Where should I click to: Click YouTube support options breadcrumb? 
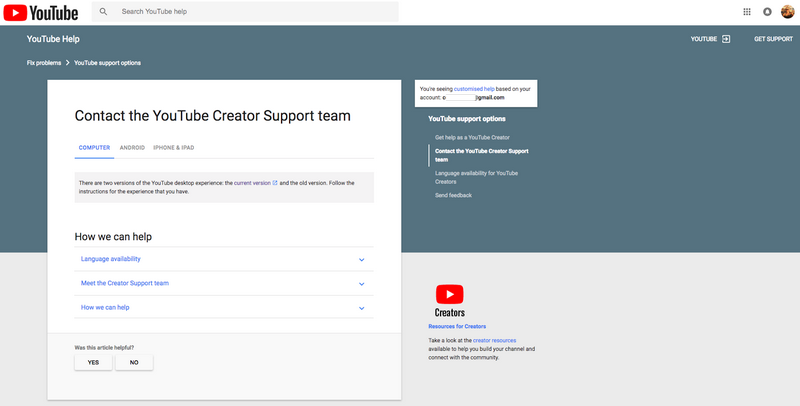(107, 63)
